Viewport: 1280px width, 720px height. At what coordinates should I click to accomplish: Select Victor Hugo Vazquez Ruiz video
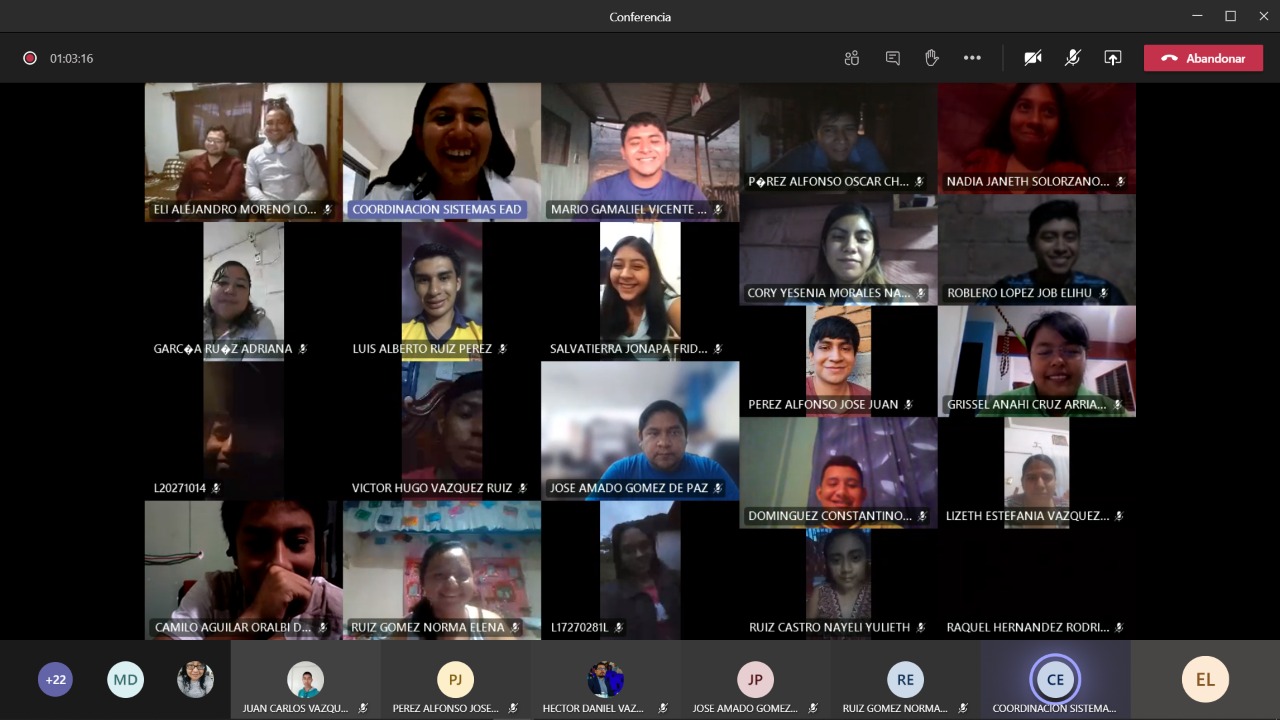click(x=441, y=430)
